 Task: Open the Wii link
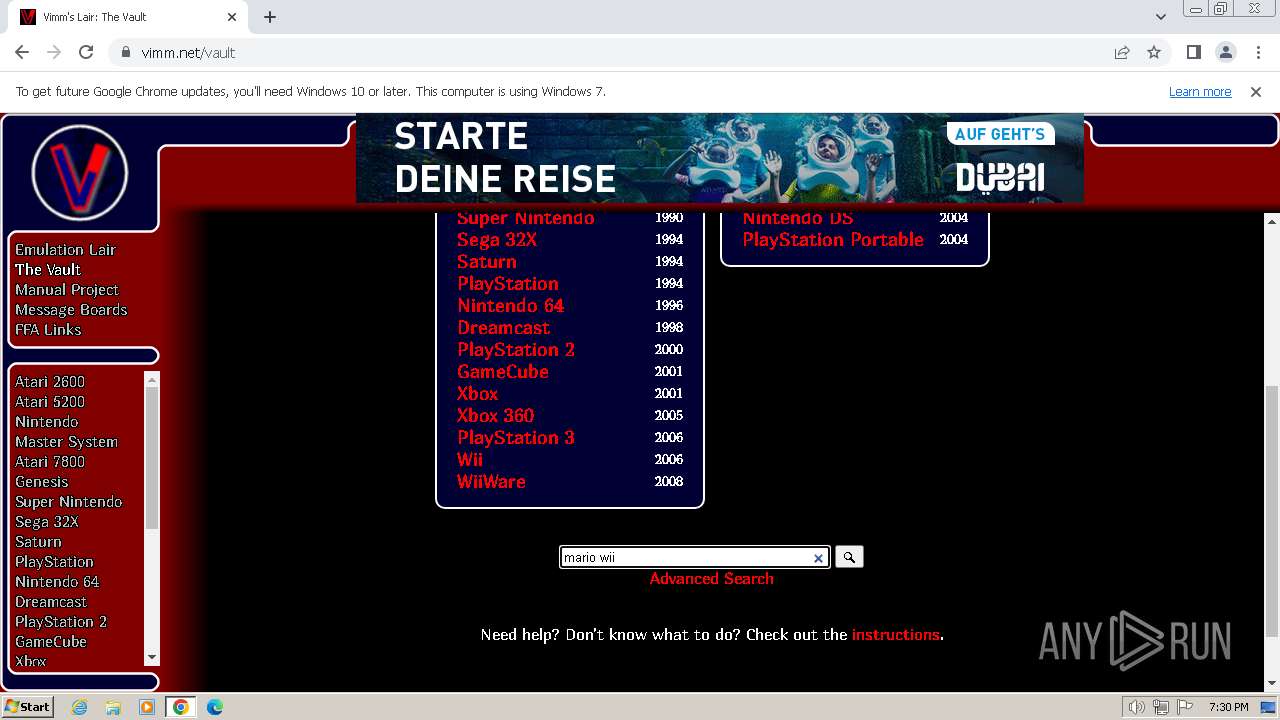coord(470,459)
